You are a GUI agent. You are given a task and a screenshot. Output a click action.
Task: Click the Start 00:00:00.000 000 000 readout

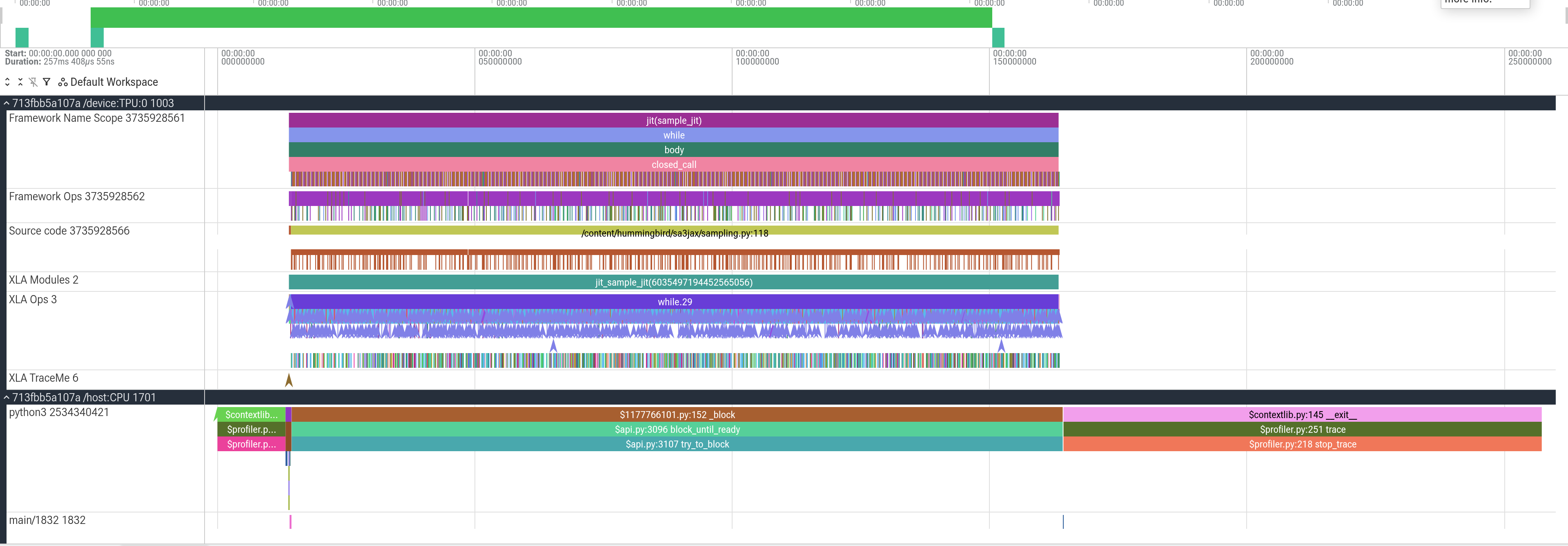coord(58,54)
